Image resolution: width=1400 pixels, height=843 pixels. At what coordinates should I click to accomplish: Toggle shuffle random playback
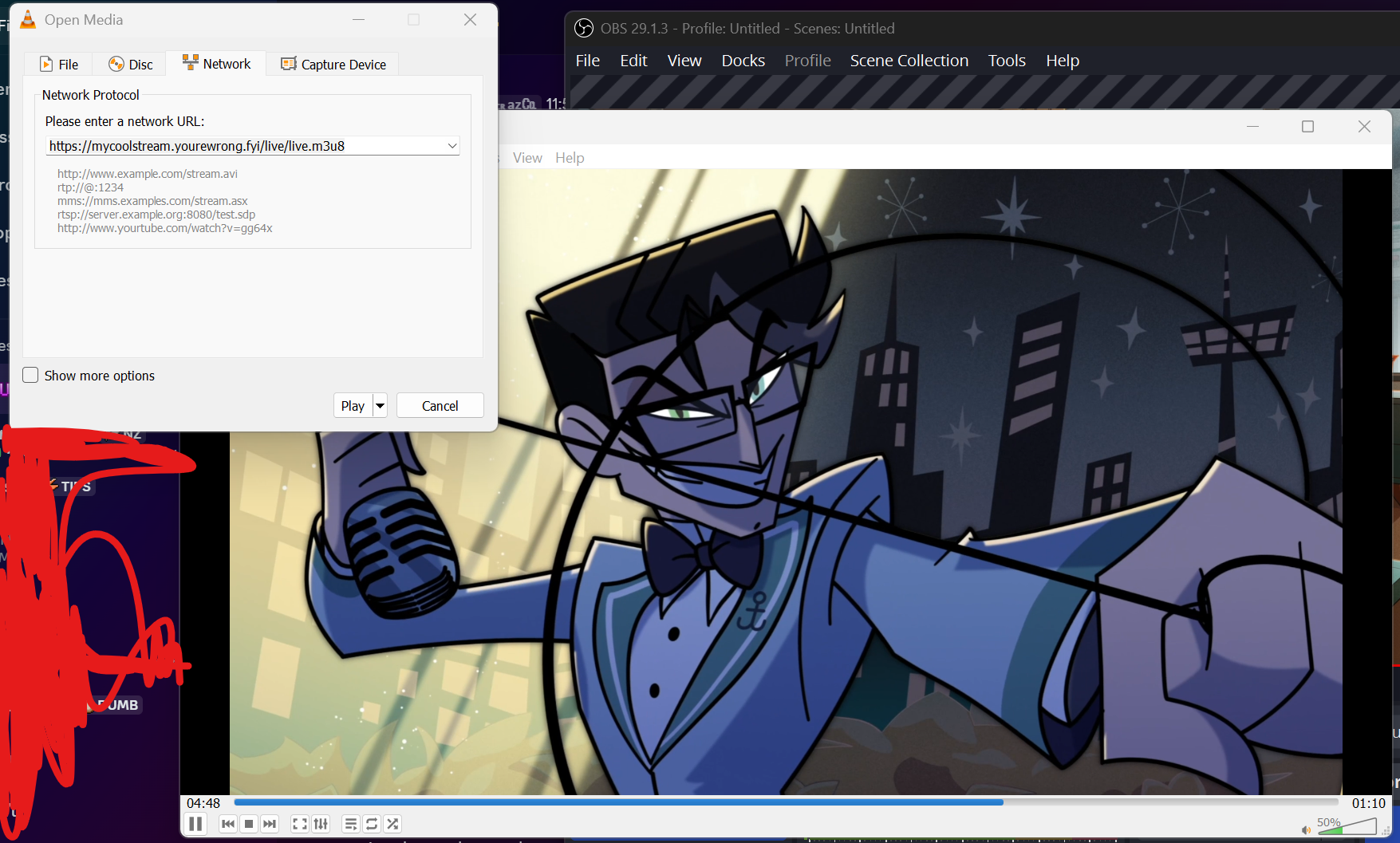[x=392, y=824]
